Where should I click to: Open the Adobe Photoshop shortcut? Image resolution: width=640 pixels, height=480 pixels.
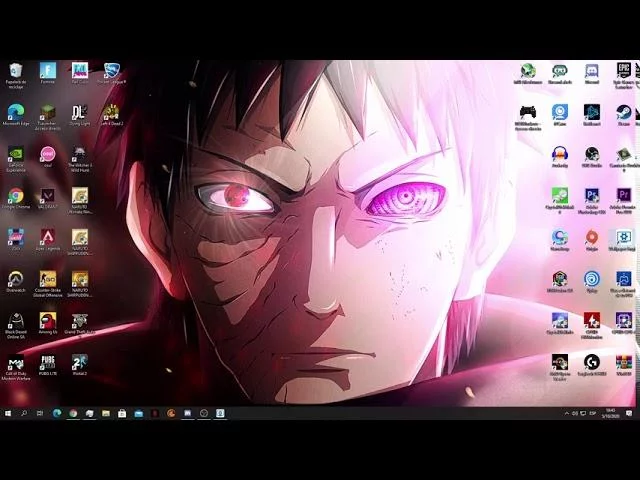click(x=592, y=201)
